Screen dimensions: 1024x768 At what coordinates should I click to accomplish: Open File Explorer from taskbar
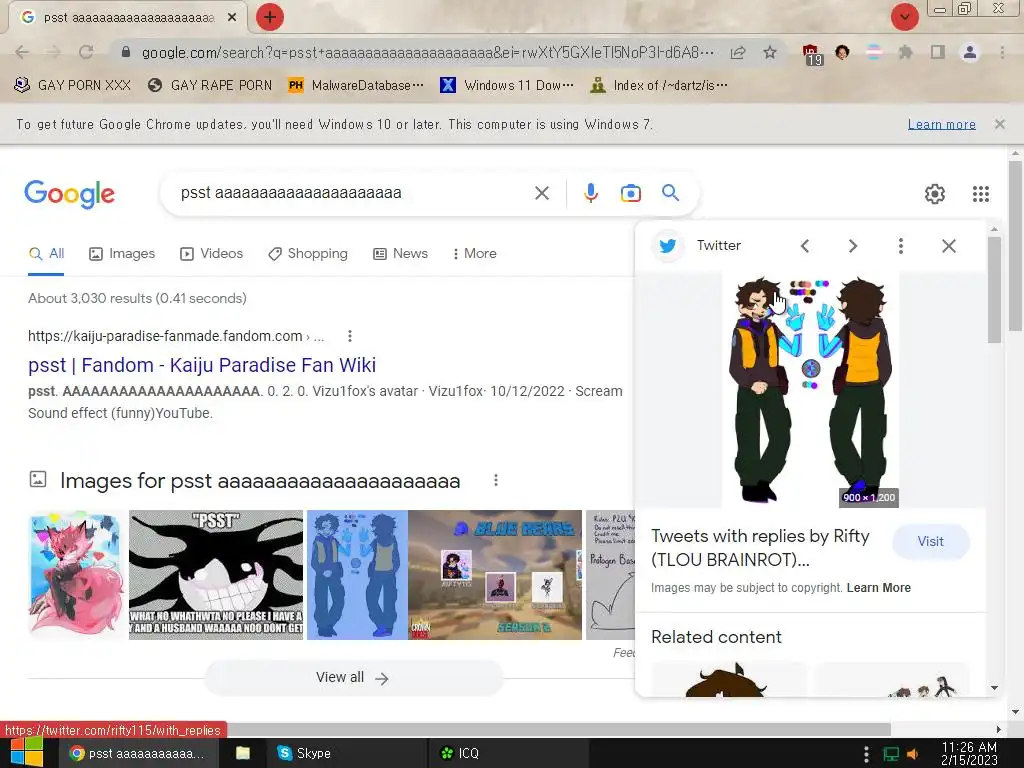(243, 753)
